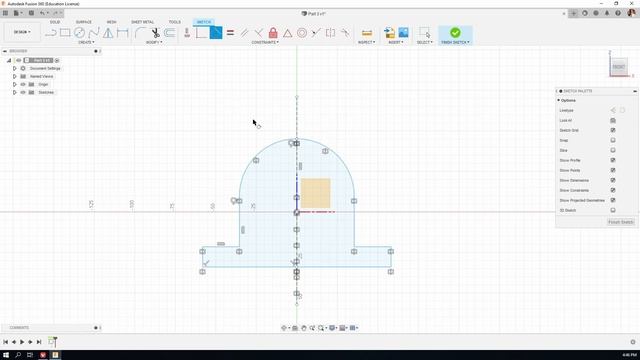Open the Insert dropdown menu
640x360 pixels.
[x=396, y=42]
